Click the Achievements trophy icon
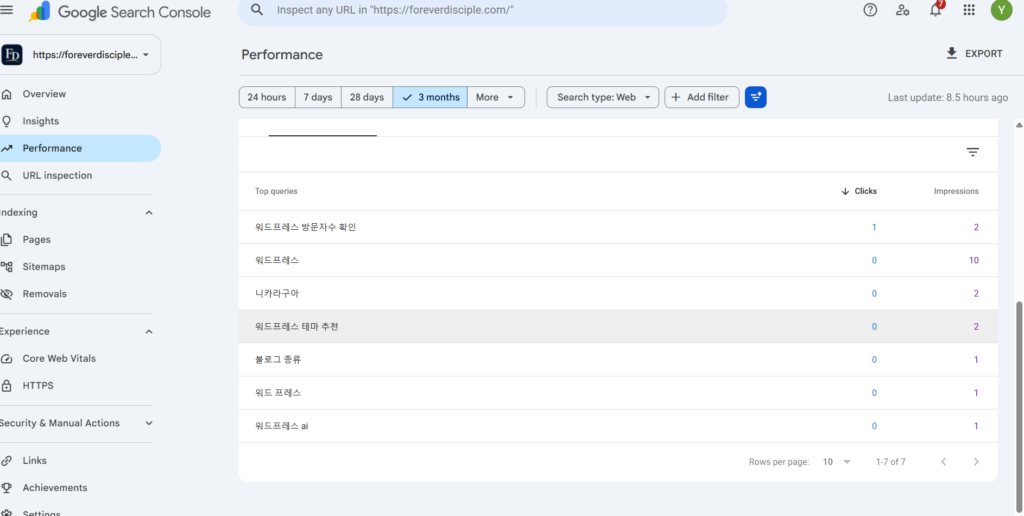1024x516 pixels. [x=7, y=488]
